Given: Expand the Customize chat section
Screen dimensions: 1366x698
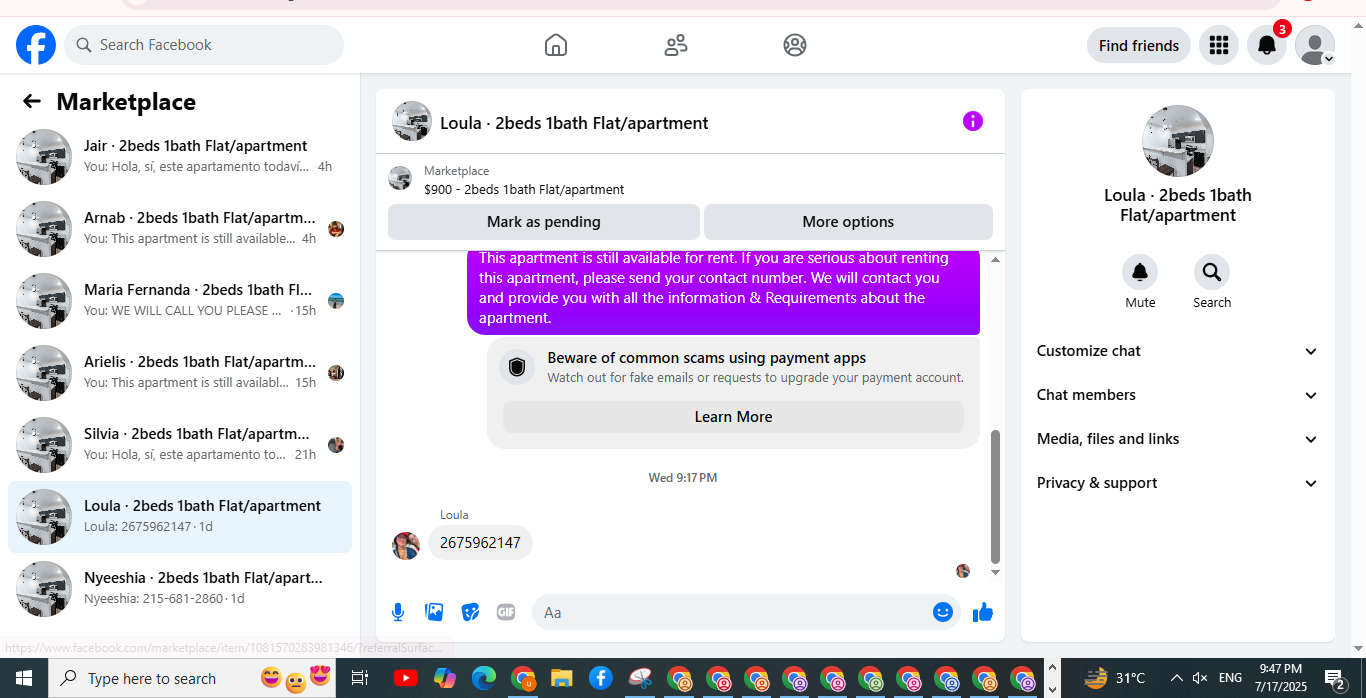Looking at the screenshot, I should (x=1178, y=351).
